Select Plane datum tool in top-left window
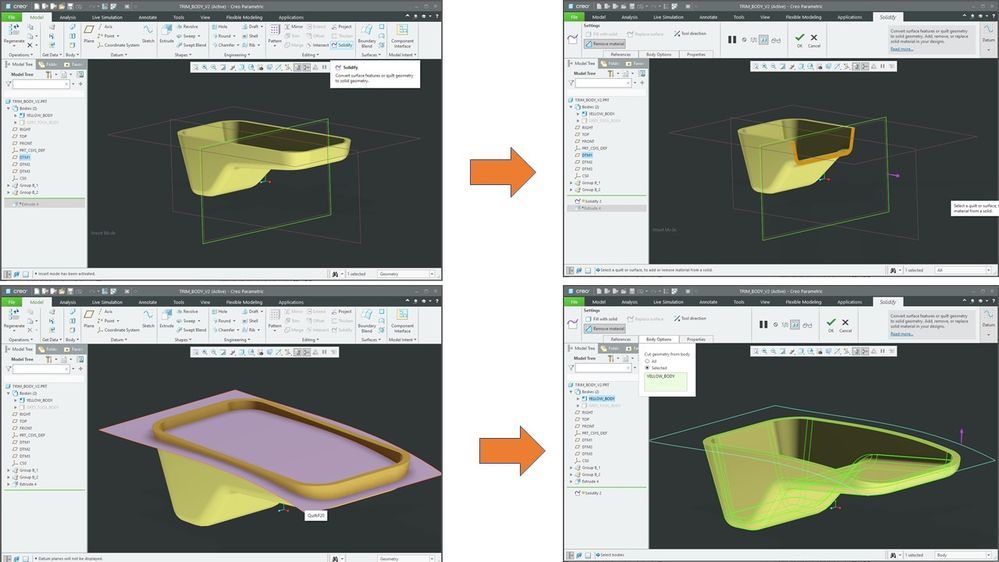Viewport: 999px width, 562px height. click(89, 34)
